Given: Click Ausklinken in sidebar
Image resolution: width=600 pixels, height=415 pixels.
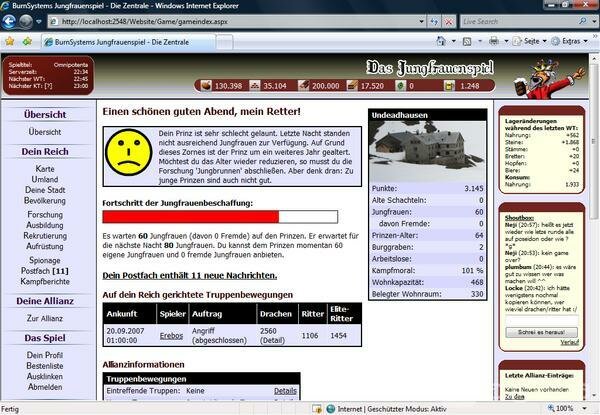Looking at the screenshot, I should click(x=45, y=376).
